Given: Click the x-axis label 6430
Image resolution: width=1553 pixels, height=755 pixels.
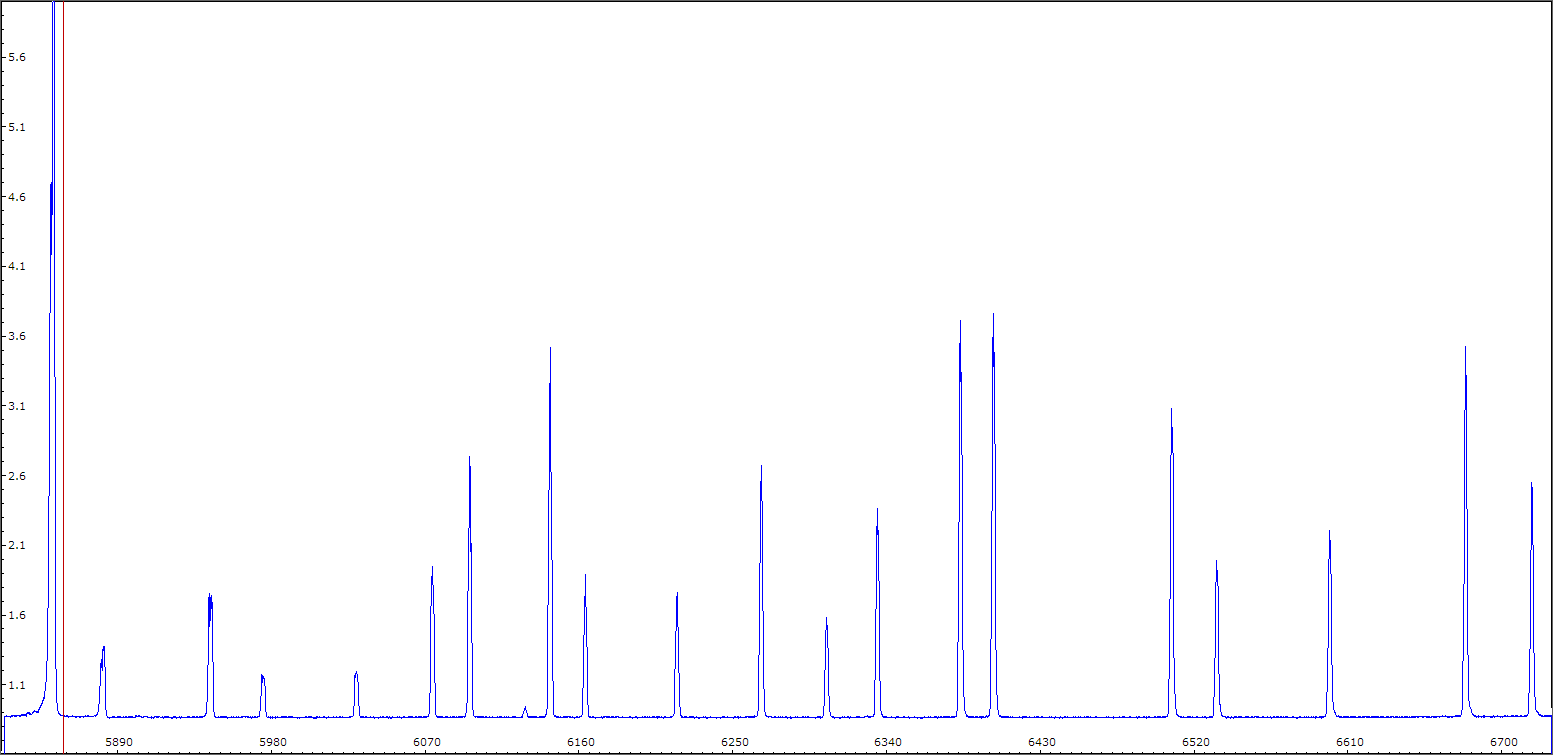Looking at the screenshot, I should pyautogui.click(x=1042, y=742).
